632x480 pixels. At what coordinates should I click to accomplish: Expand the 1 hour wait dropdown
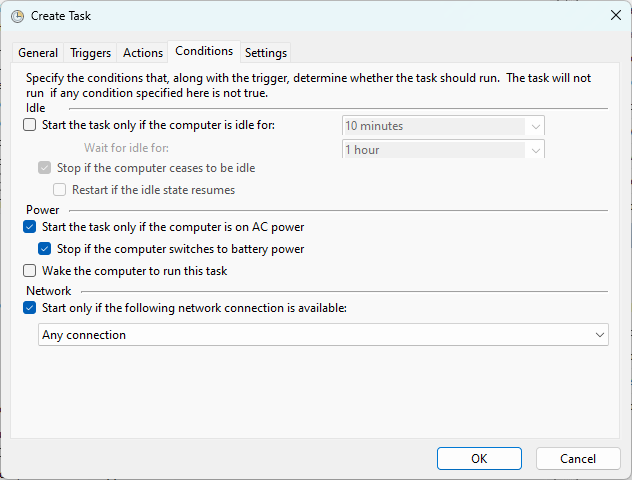[443, 150]
